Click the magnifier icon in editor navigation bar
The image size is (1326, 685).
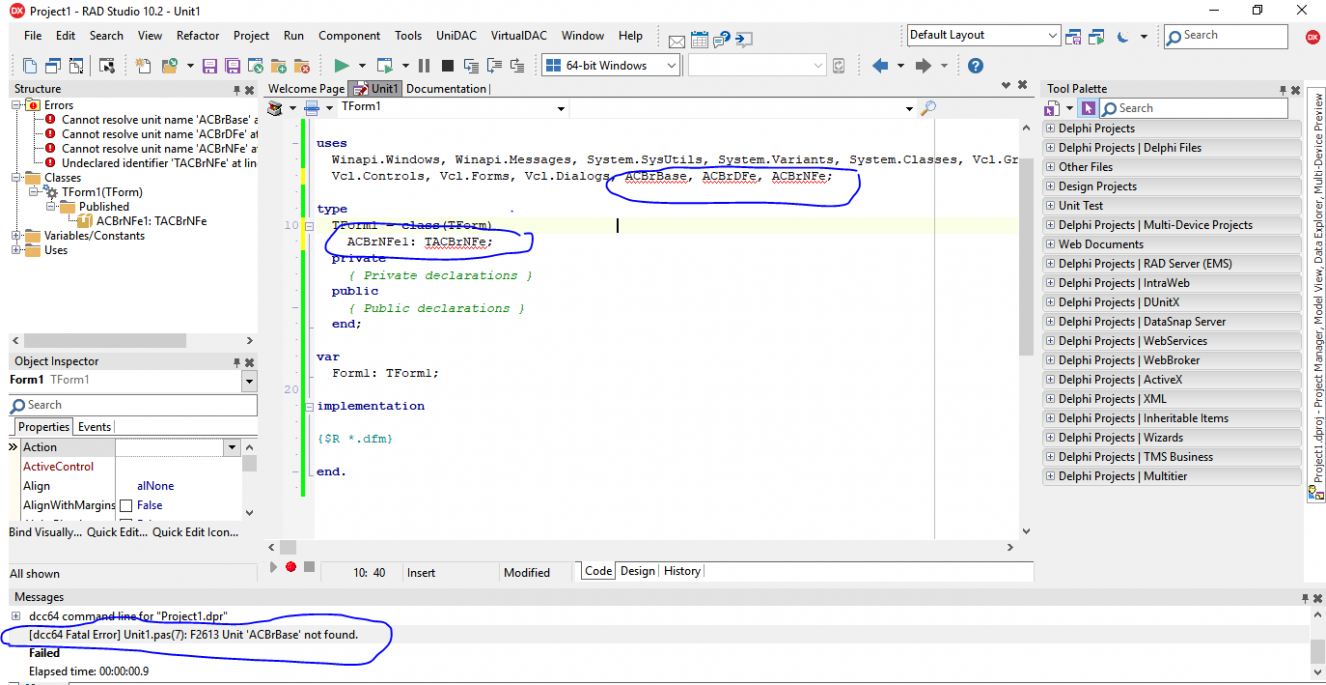click(x=928, y=108)
